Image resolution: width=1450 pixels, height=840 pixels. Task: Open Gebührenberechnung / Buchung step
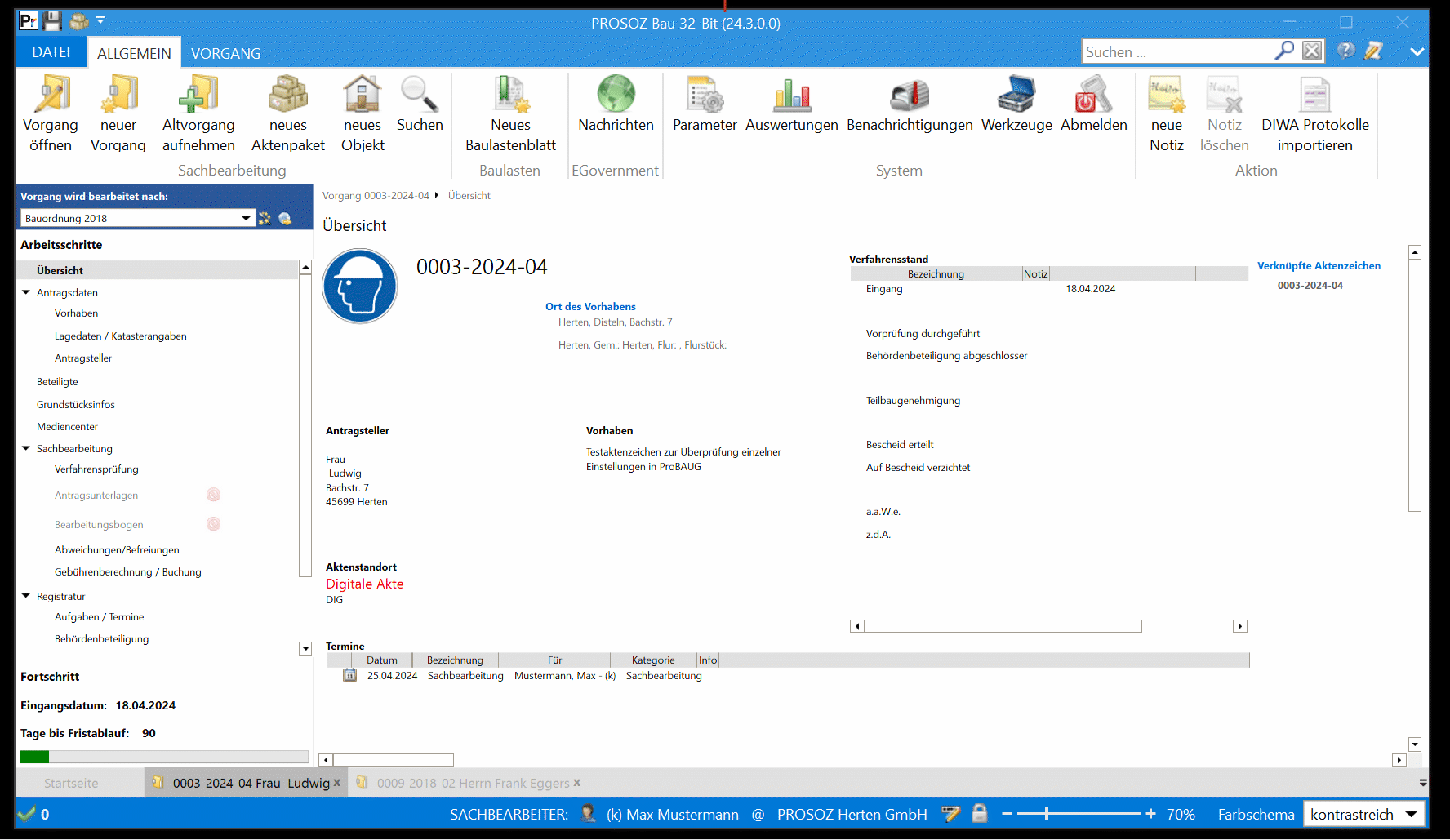coord(128,572)
